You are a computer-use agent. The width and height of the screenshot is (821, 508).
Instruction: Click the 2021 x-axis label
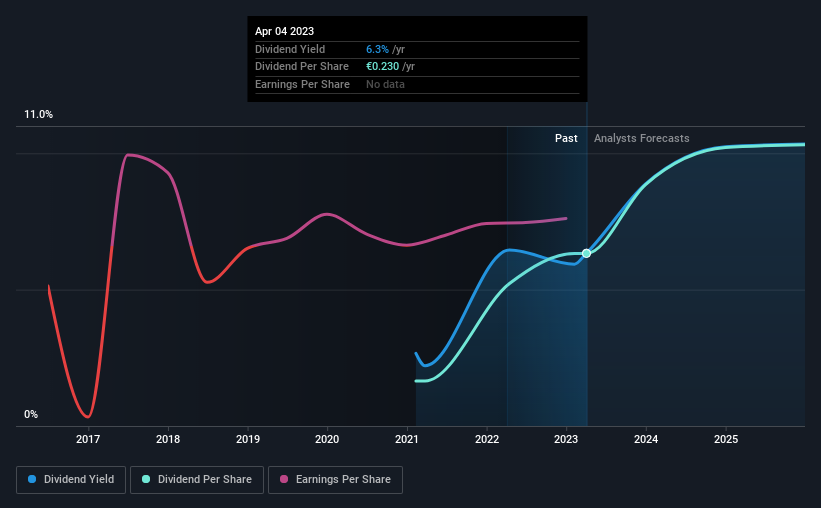[x=407, y=439]
